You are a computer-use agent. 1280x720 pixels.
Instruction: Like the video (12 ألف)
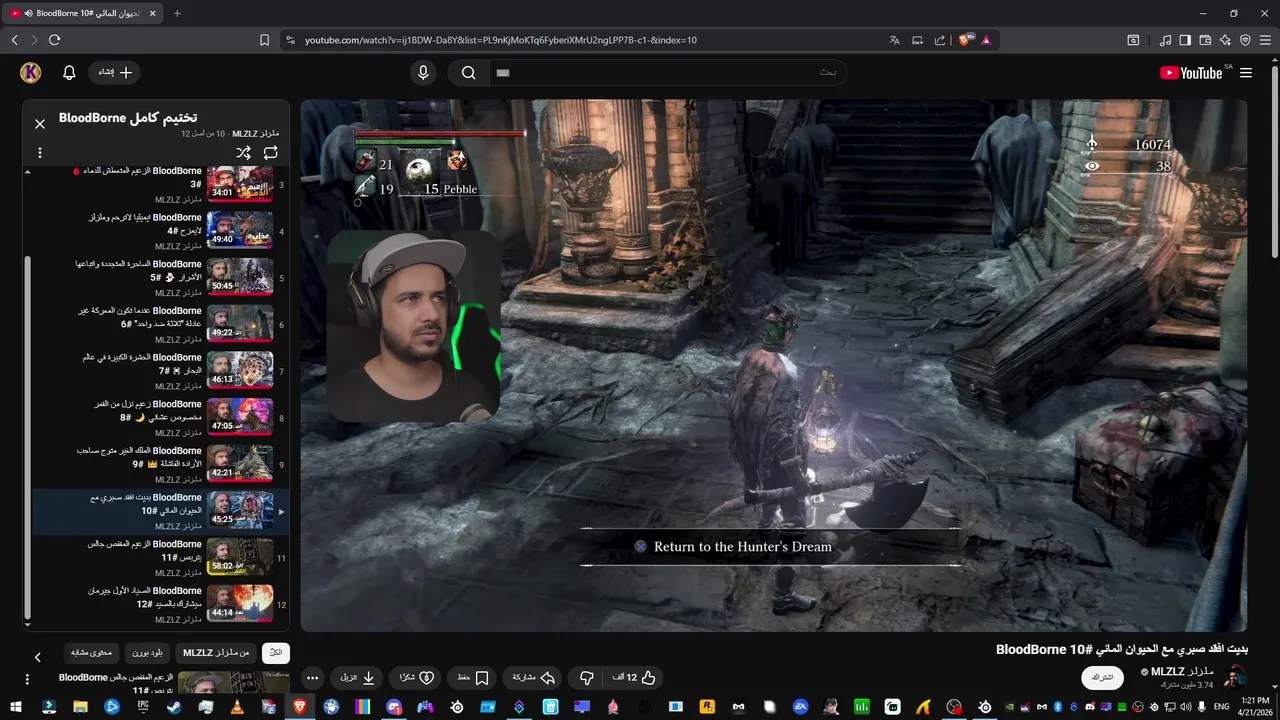[x=634, y=678]
